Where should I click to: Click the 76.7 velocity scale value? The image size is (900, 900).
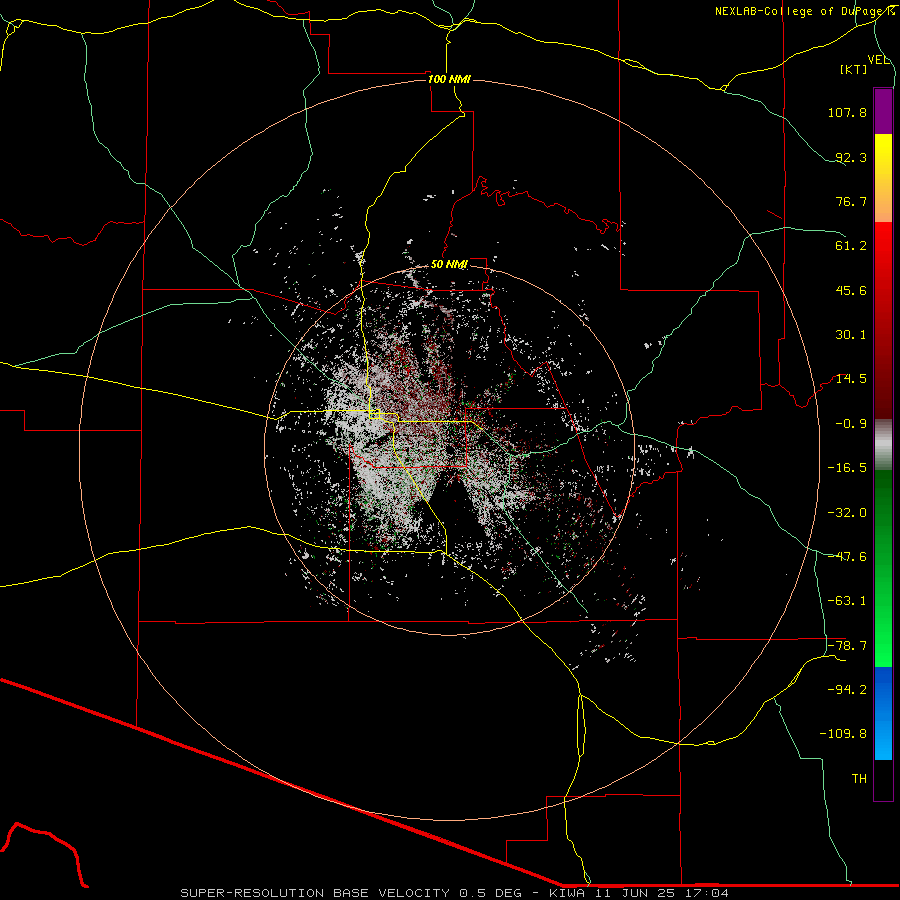[851, 201]
